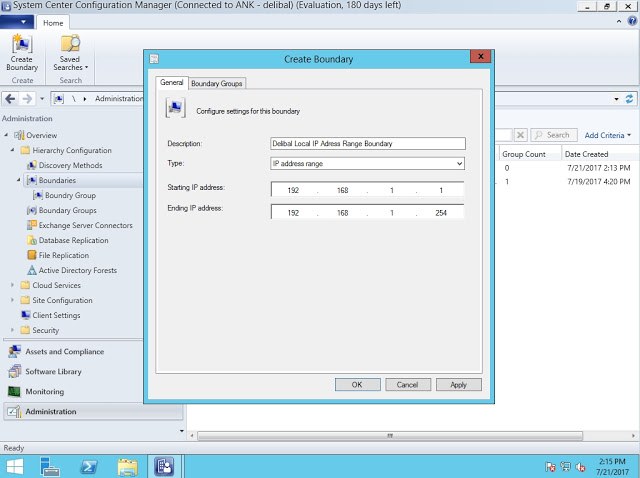Open Saved Searches in the ribbon
This screenshot has width=640, height=478.
click(70, 51)
